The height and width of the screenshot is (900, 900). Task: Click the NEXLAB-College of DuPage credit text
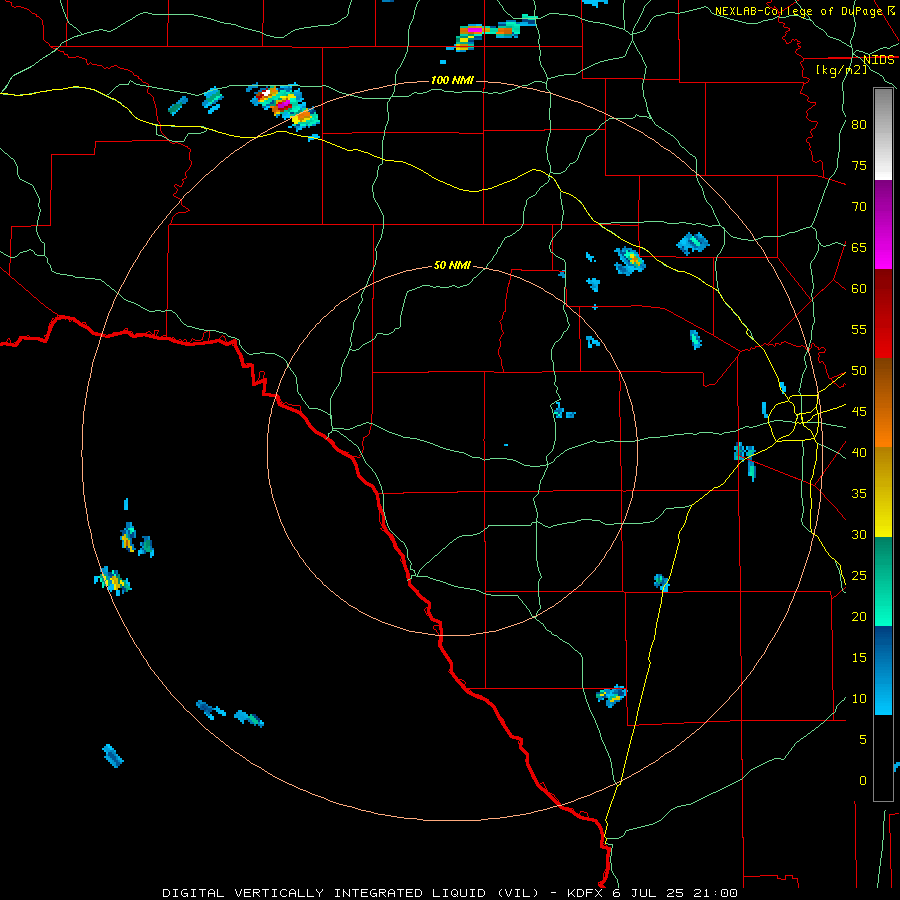click(x=799, y=11)
